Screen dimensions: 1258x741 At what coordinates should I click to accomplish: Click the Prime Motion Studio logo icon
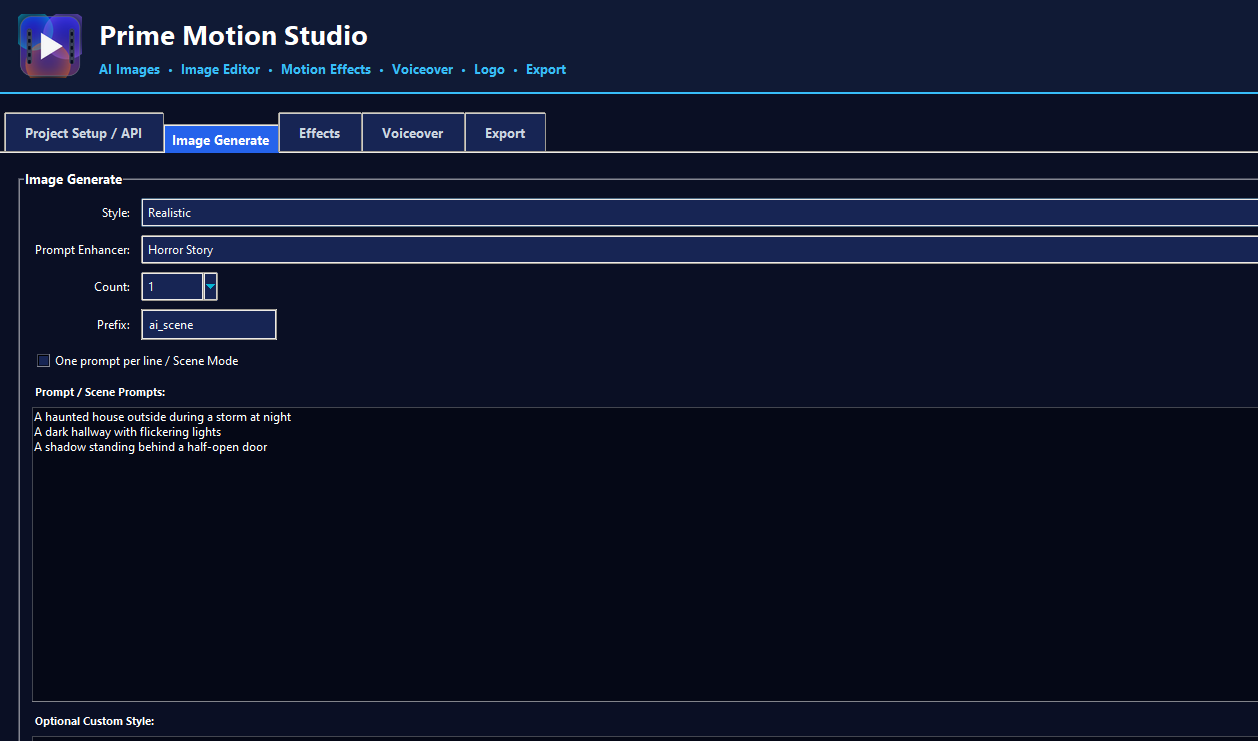click(x=50, y=46)
